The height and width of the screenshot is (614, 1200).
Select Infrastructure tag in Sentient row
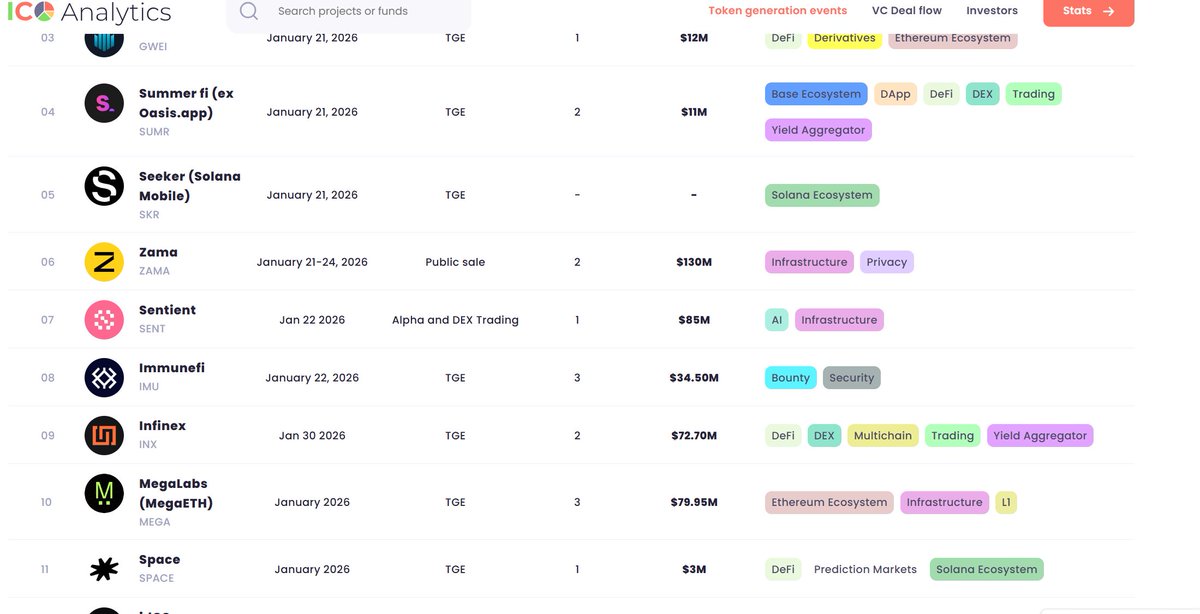(839, 320)
